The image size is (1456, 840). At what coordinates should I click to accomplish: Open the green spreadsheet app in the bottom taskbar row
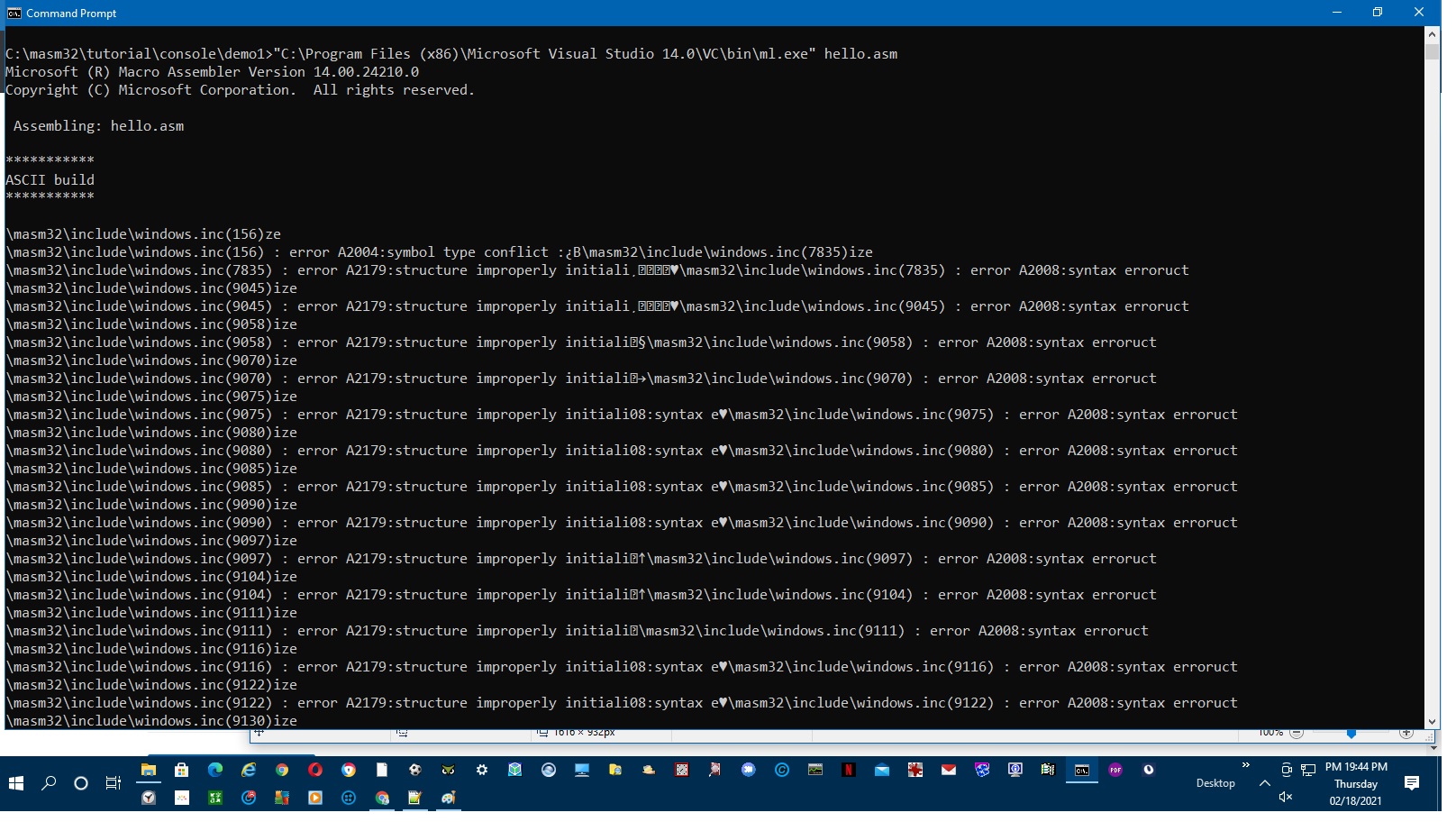[215, 798]
